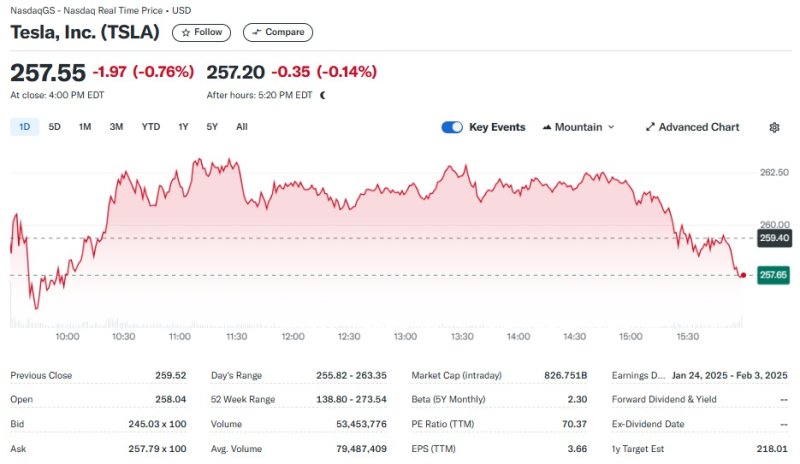Click the Follow star button
The image size is (800, 464).
201,32
